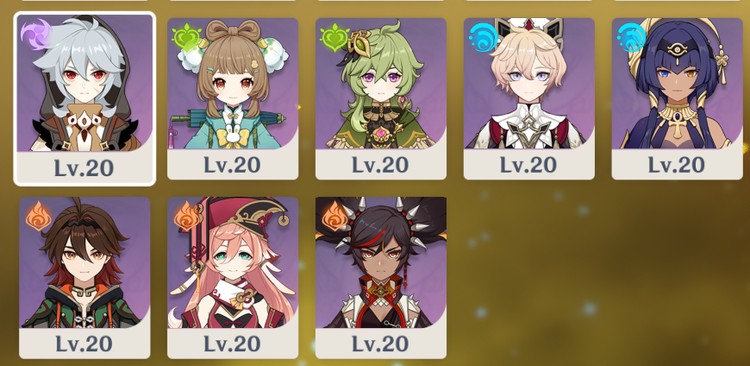Click the Lv.20 label under the green-haired girl
Viewport: 750px width, 366px height.
point(380,165)
